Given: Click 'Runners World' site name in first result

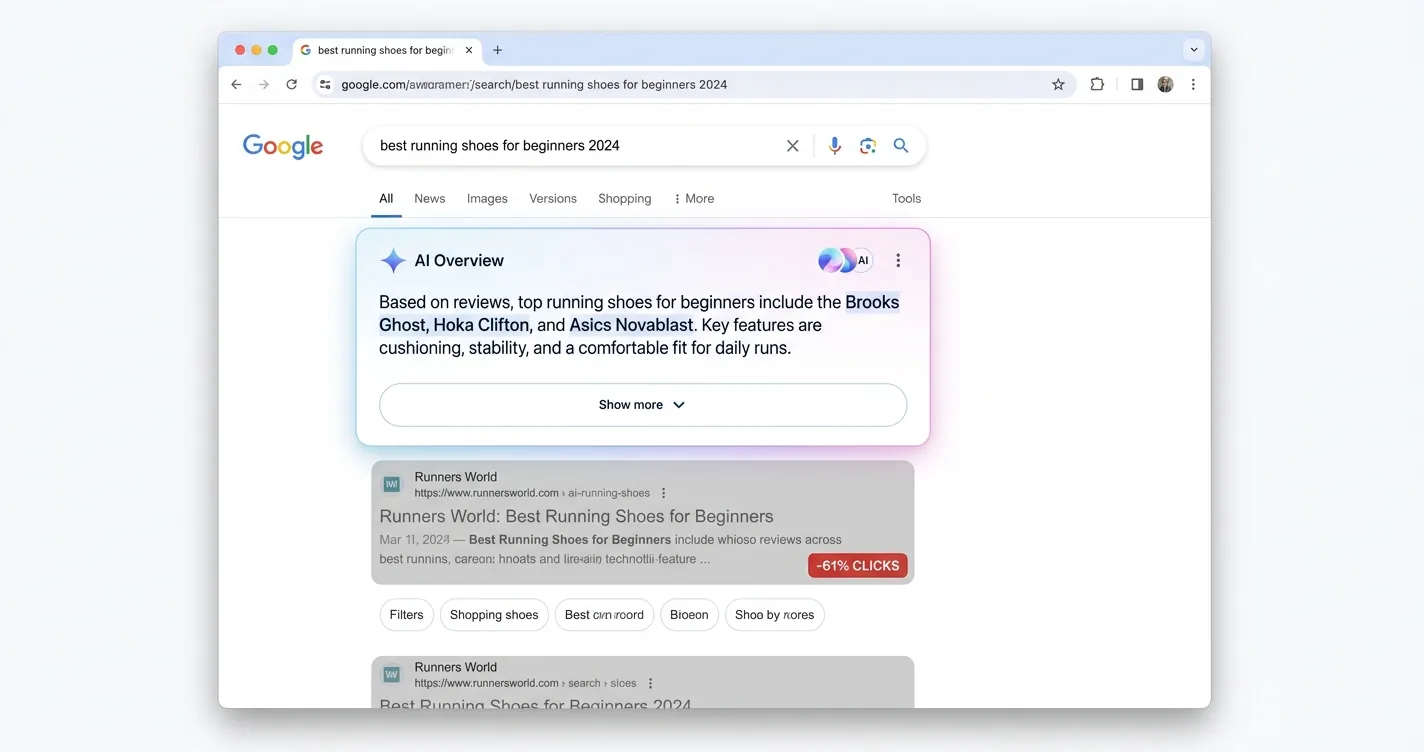Looking at the screenshot, I should pyautogui.click(x=456, y=477).
